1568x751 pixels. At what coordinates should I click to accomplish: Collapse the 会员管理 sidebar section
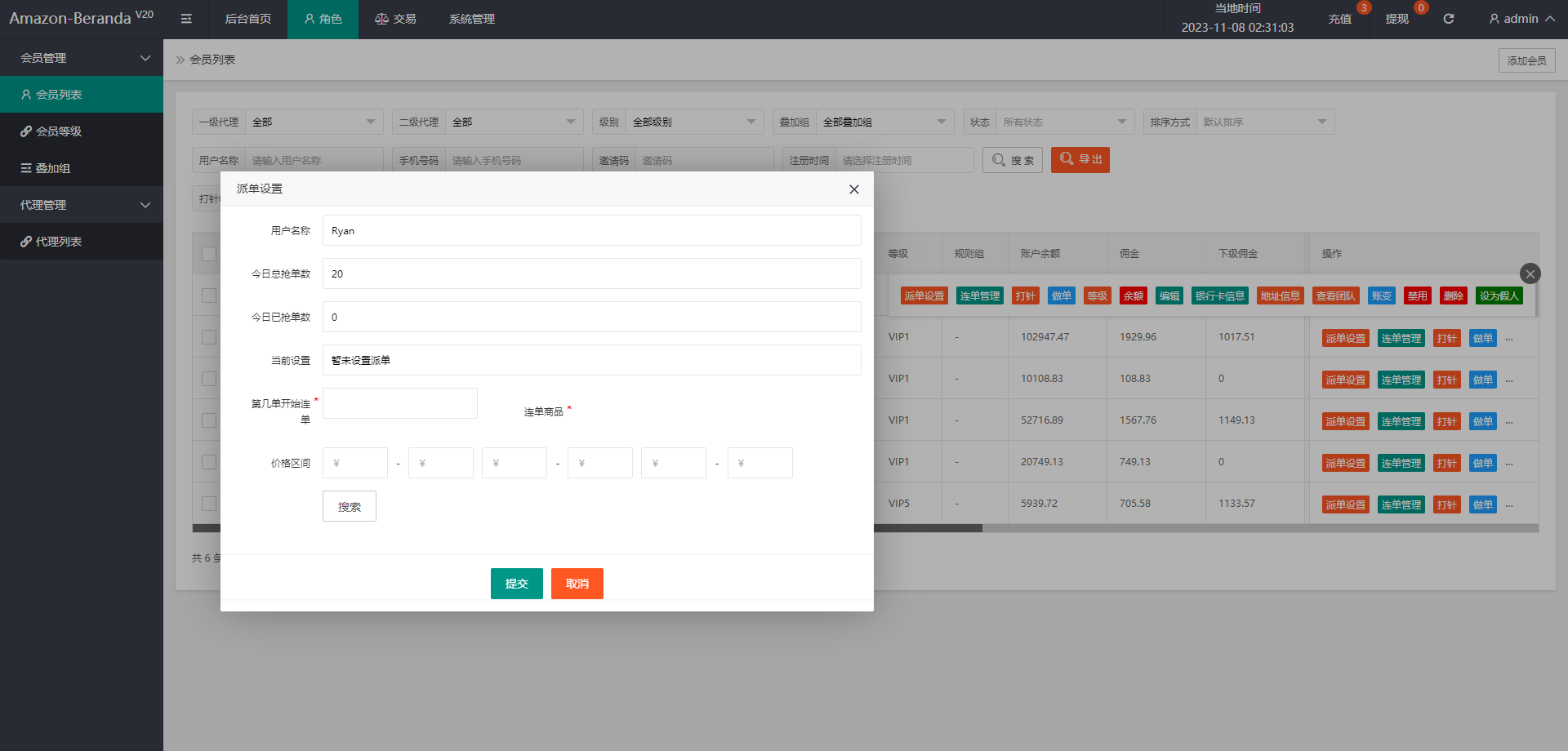82,58
